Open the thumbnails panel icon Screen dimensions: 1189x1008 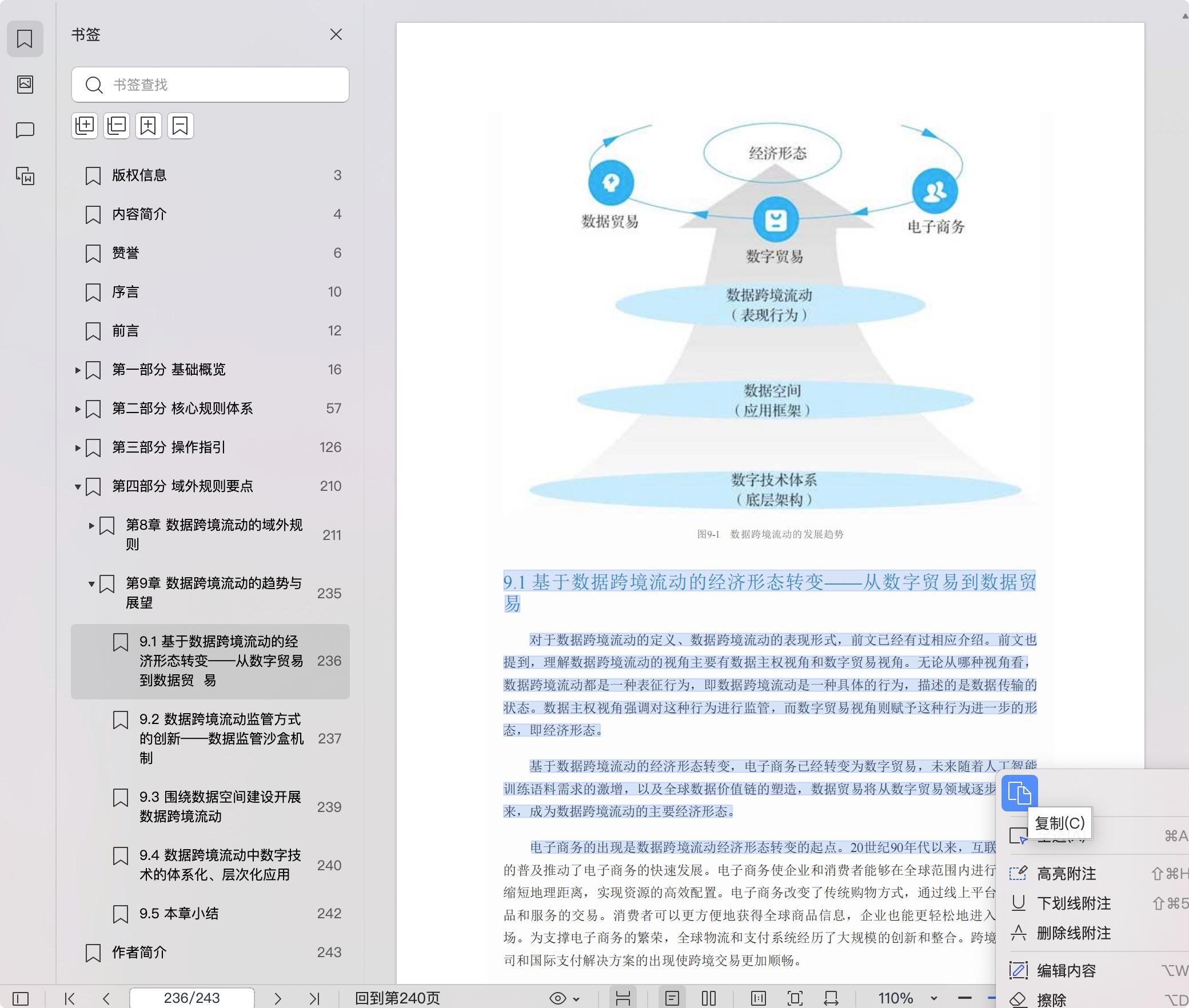25,85
